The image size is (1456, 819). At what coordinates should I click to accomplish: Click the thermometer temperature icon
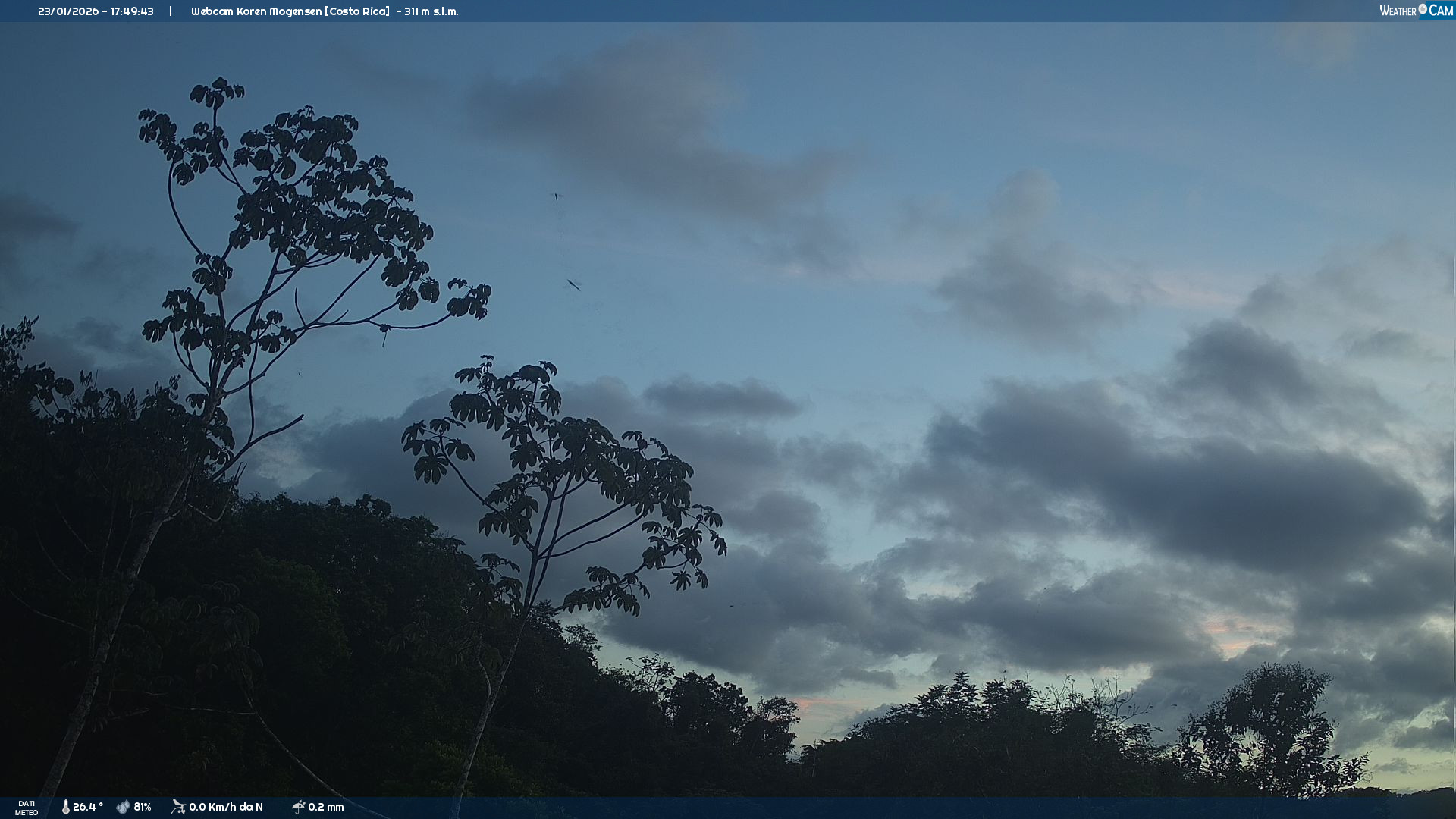tap(65, 807)
